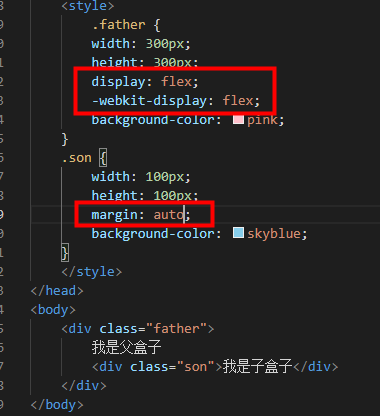380x416 pixels.
Task: Click the 'margin: auto;' declaration
Action: coord(141,215)
